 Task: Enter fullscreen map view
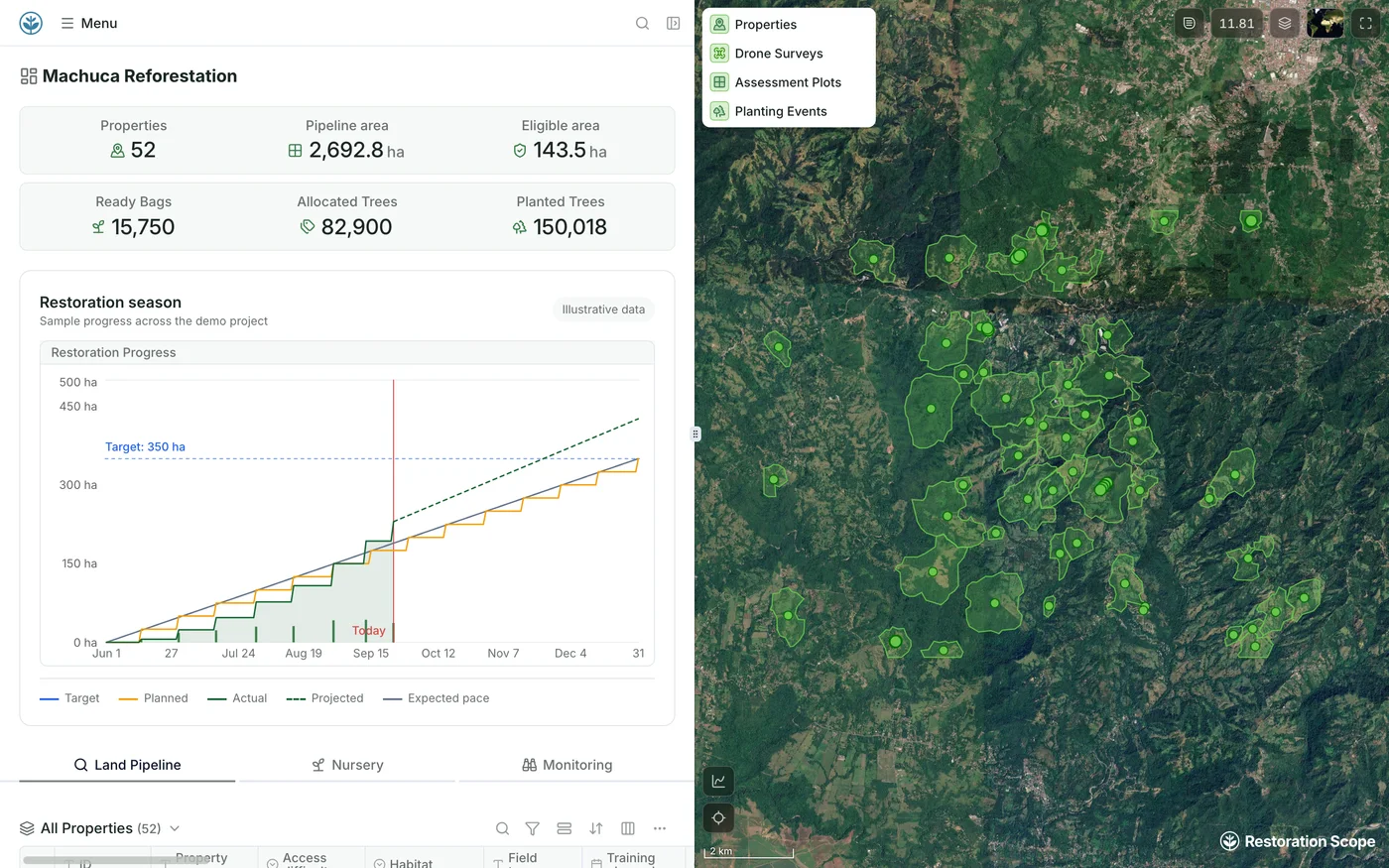click(1366, 23)
